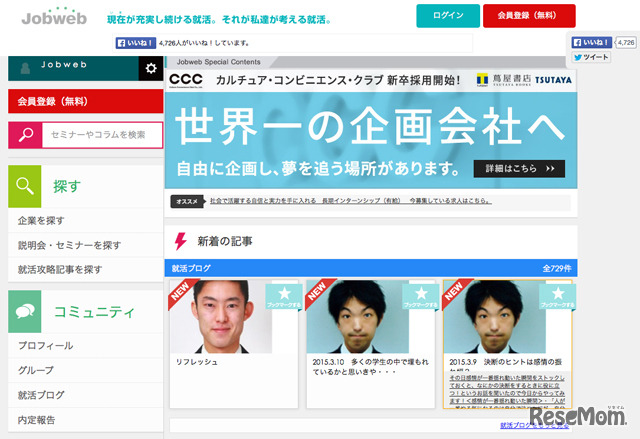
Task: Open 内定報告 menu item
Action: (86, 420)
